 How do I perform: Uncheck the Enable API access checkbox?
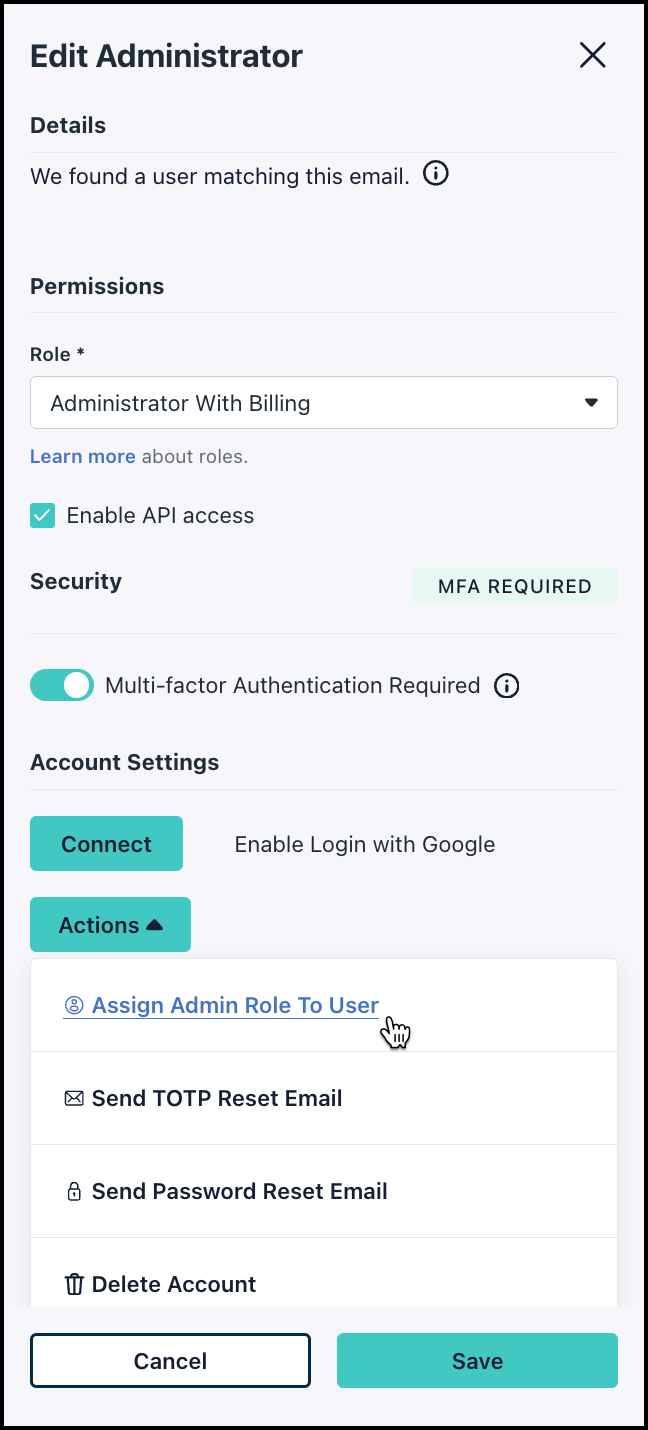43,516
